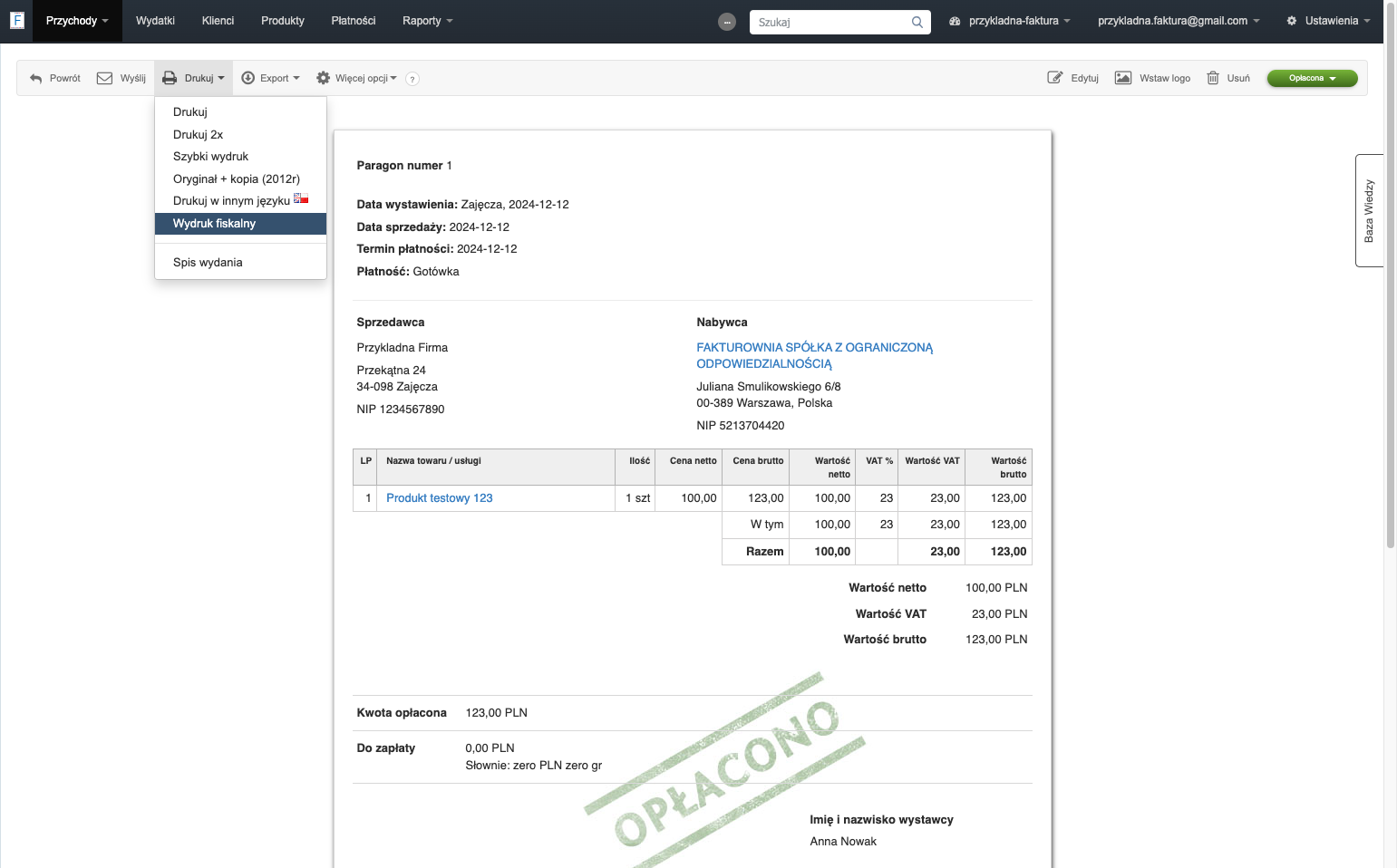This screenshot has width=1397, height=868.
Task: Open the FAKTUROWNIA SPÓŁKA buyer link
Action: tap(814, 355)
